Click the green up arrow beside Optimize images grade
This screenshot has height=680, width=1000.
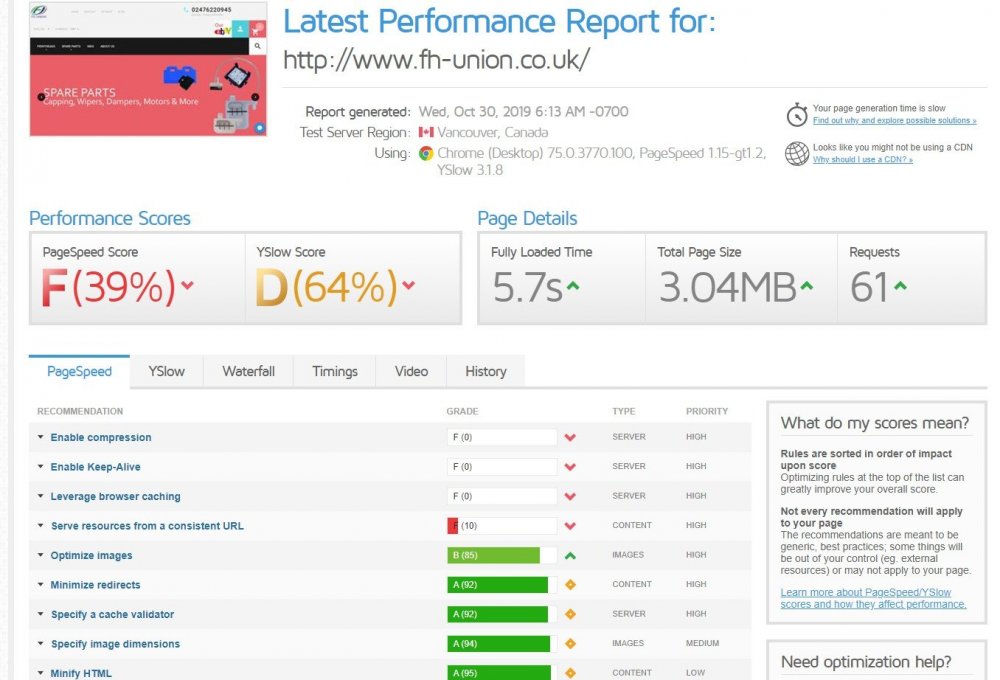570,555
